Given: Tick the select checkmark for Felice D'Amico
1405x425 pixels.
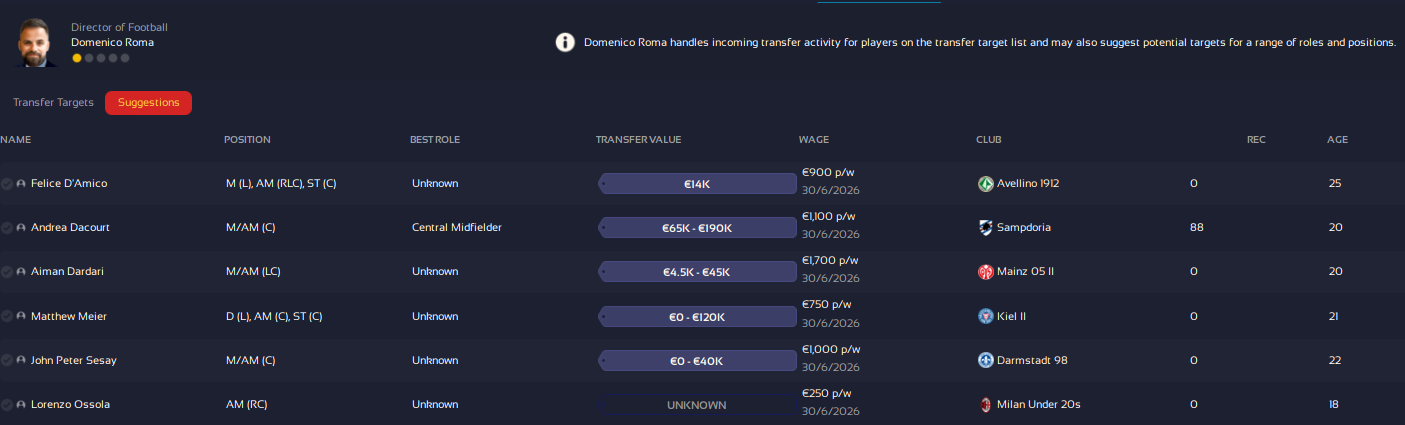Looking at the screenshot, I should click(x=7, y=184).
